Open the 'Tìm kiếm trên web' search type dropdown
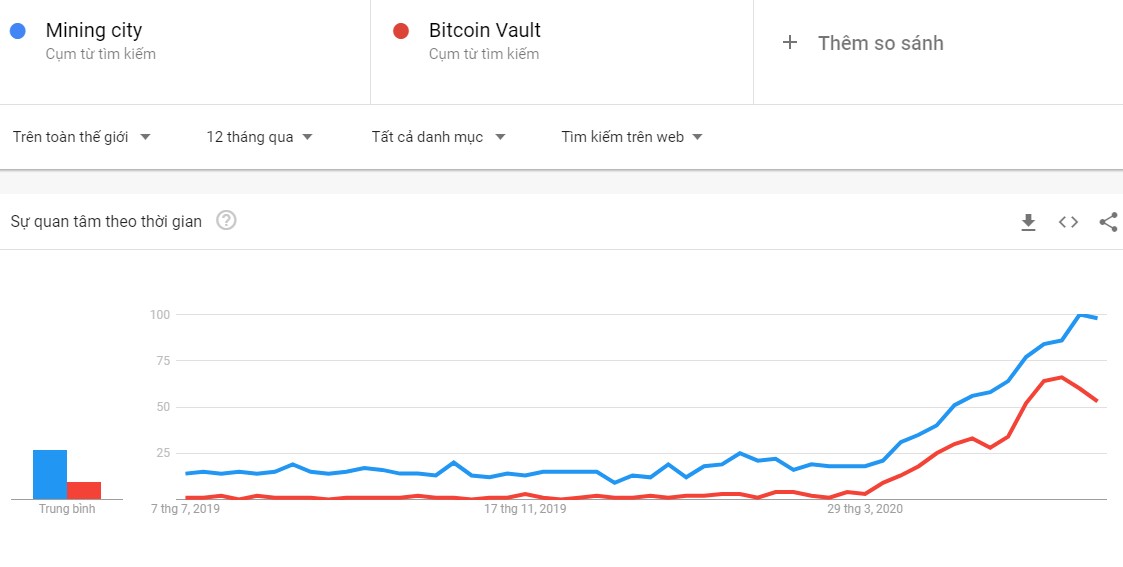Image resolution: width=1123 pixels, height=567 pixels. pyautogui.click(x=632, y=137)
